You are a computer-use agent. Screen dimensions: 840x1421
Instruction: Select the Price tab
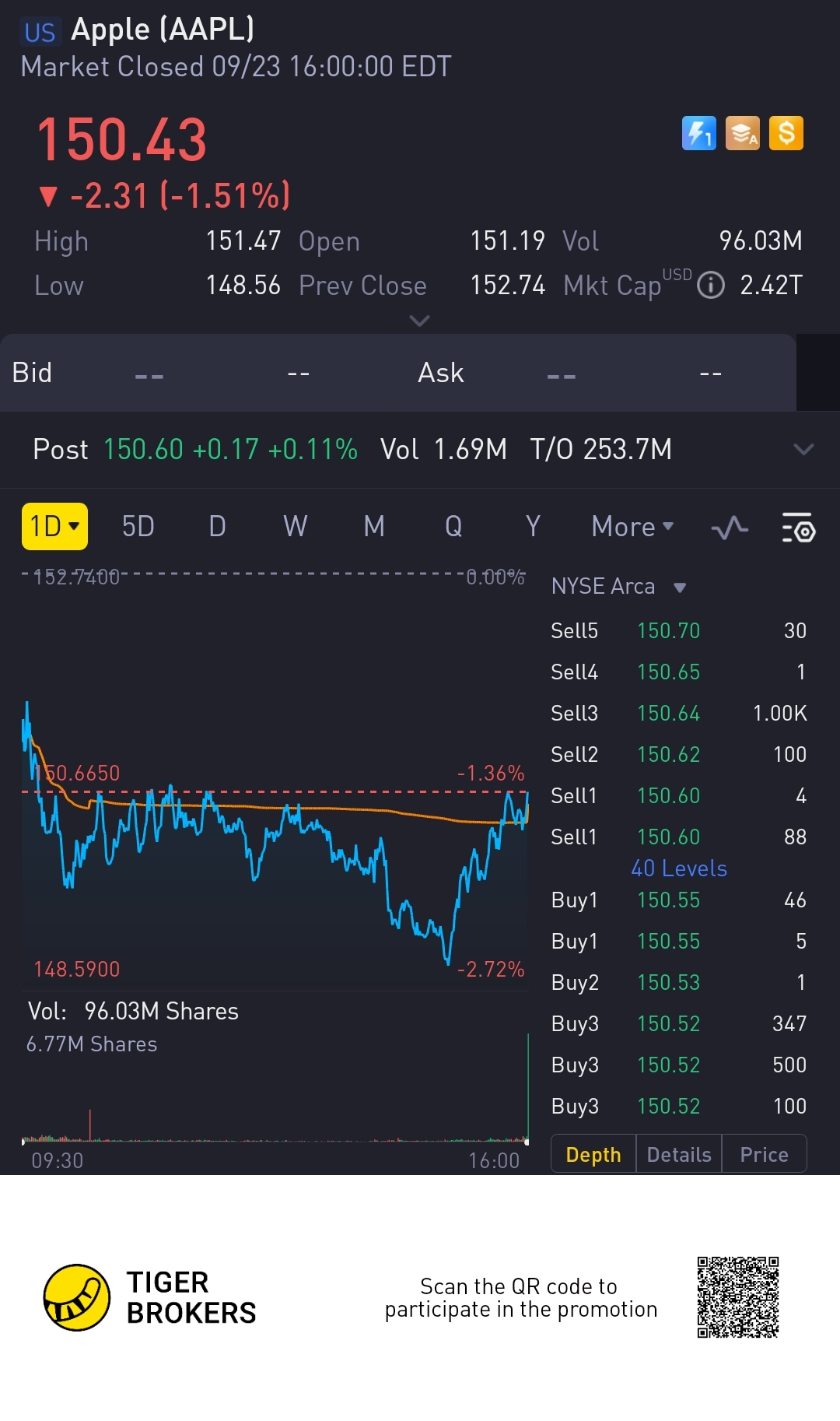click(765, 1154)
